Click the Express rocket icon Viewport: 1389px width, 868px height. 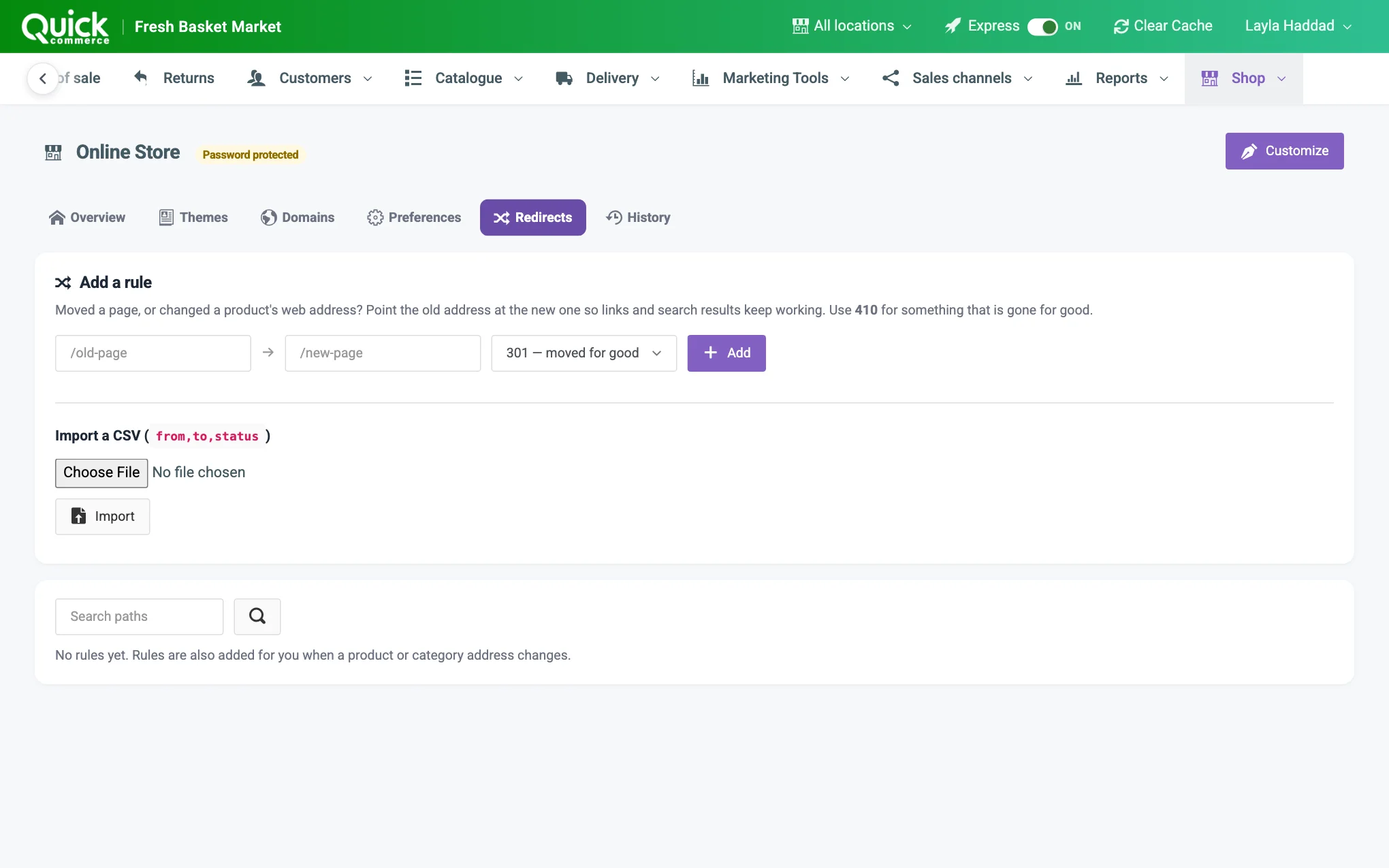click(953, 26)
